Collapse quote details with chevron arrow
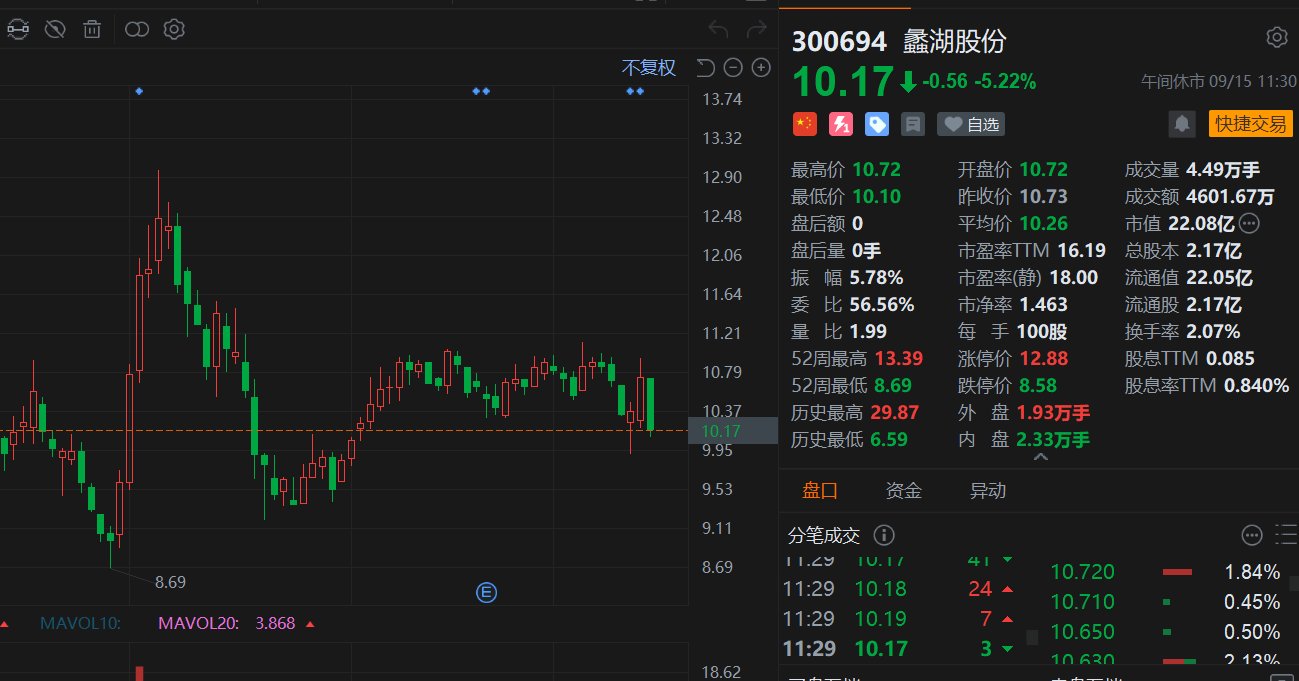Image resolution: width=1299 pixels, height=681 pixels. coord(1040,457)
